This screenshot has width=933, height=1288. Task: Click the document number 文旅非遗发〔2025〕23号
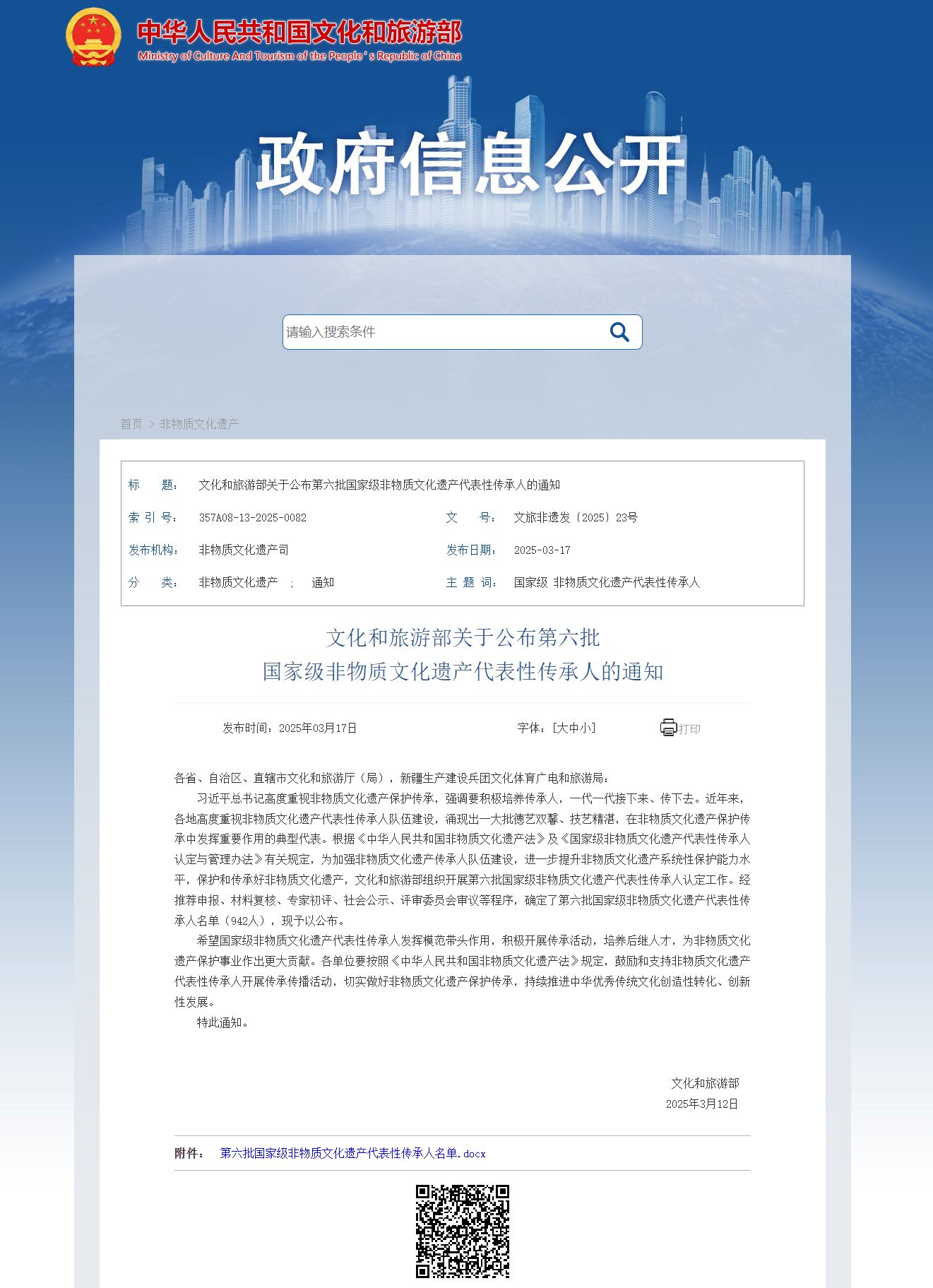(x=576, y=518)
